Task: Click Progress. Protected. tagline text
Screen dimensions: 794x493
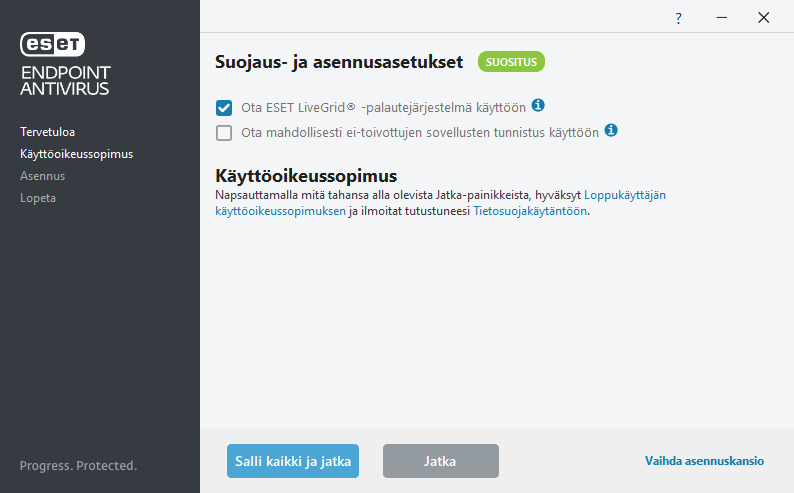Action: coord(78,466)
